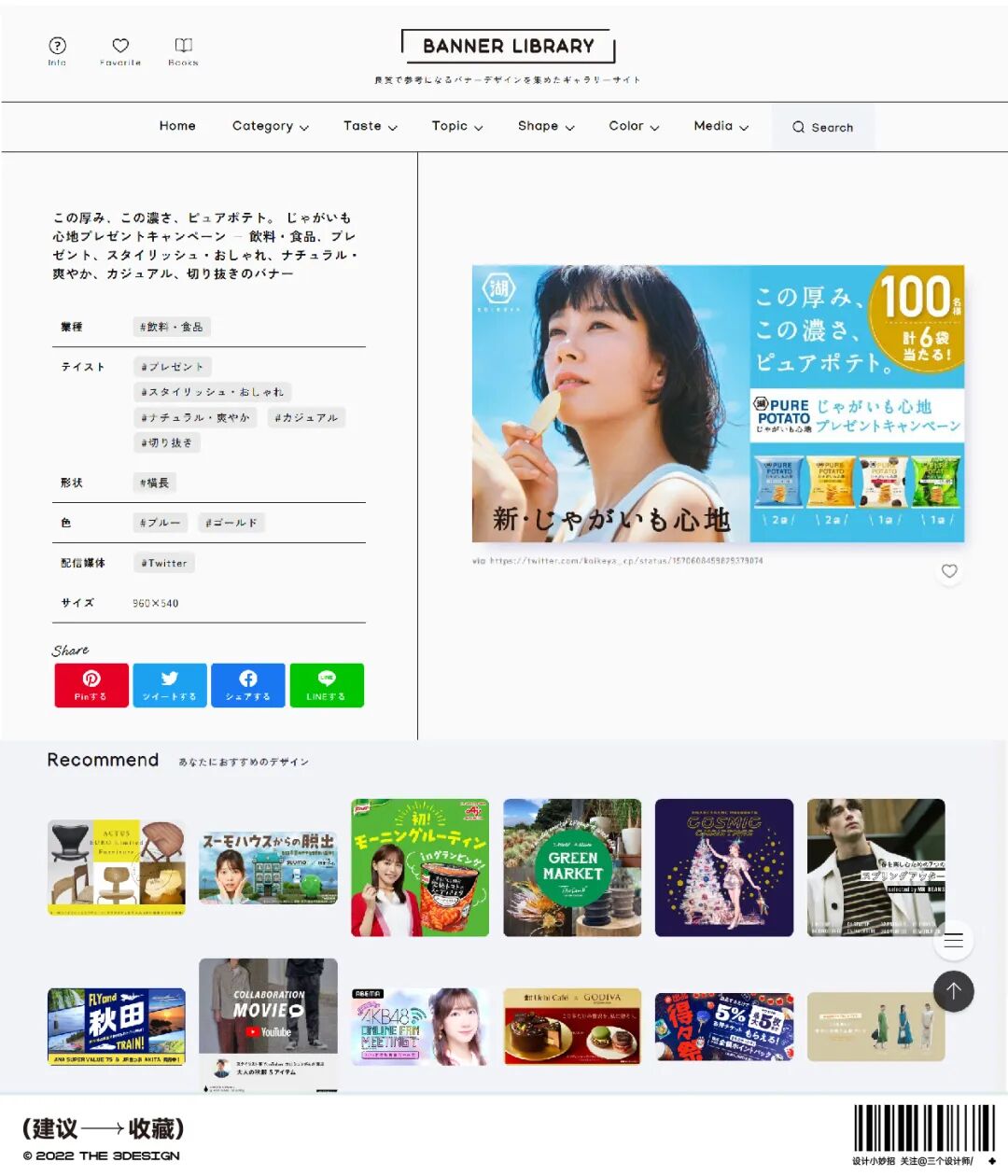
Task: Click the back-to-top arrow button
Action: point(953,991)
